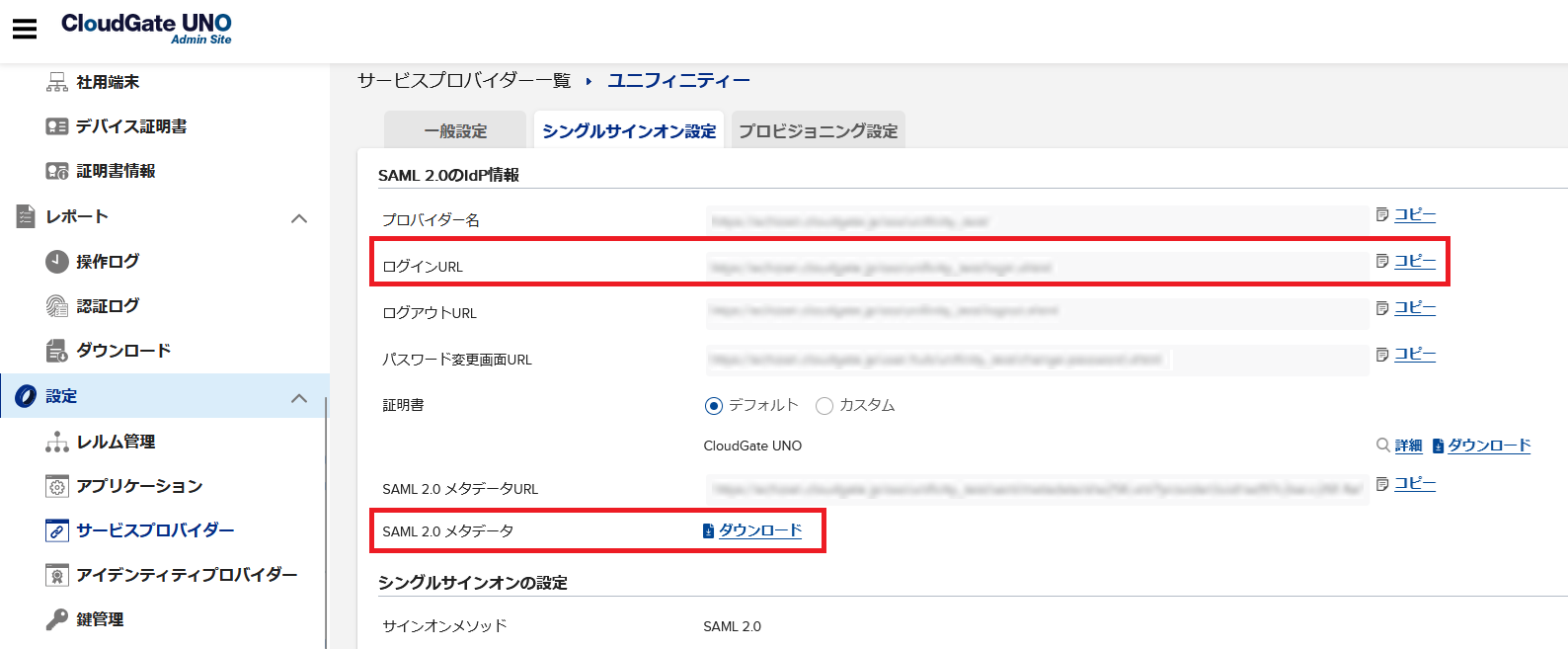
Task: Click the 社用端末 sidebar icon
Action: tap(57, 82)
